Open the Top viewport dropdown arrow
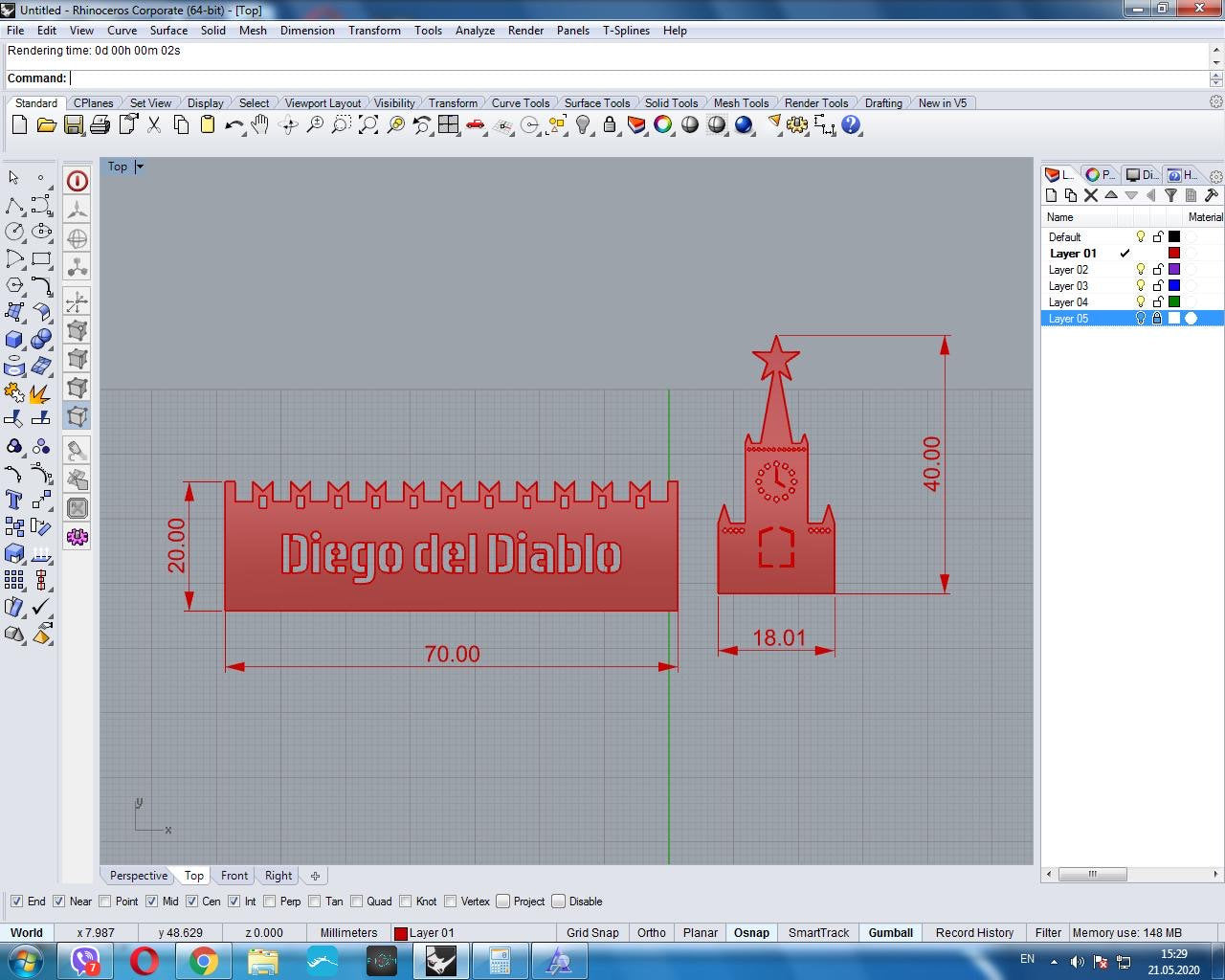Screen dimensions: 1225x980 click(x=140, y=167)
